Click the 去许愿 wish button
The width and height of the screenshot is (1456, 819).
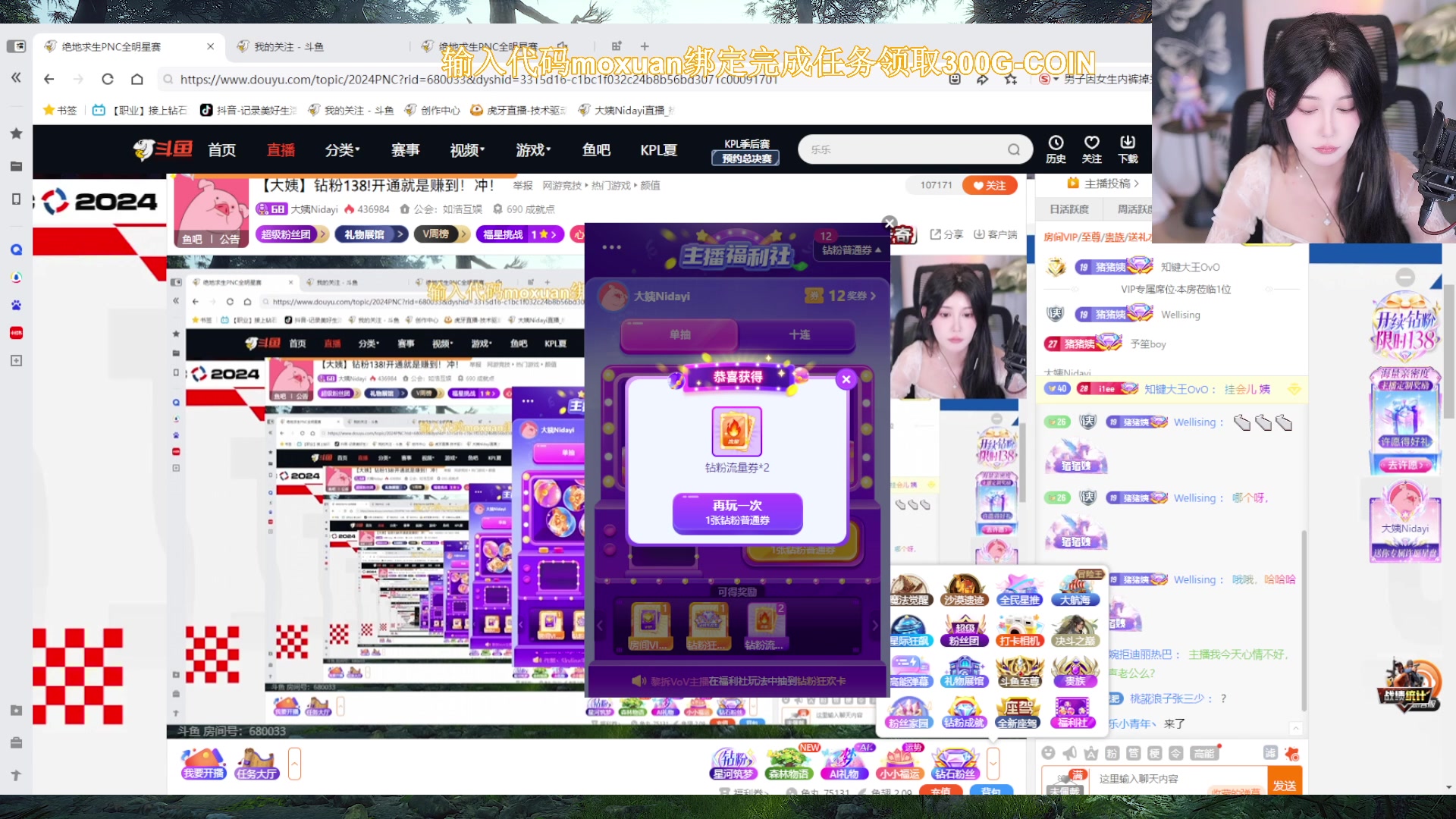point(1405,465)
